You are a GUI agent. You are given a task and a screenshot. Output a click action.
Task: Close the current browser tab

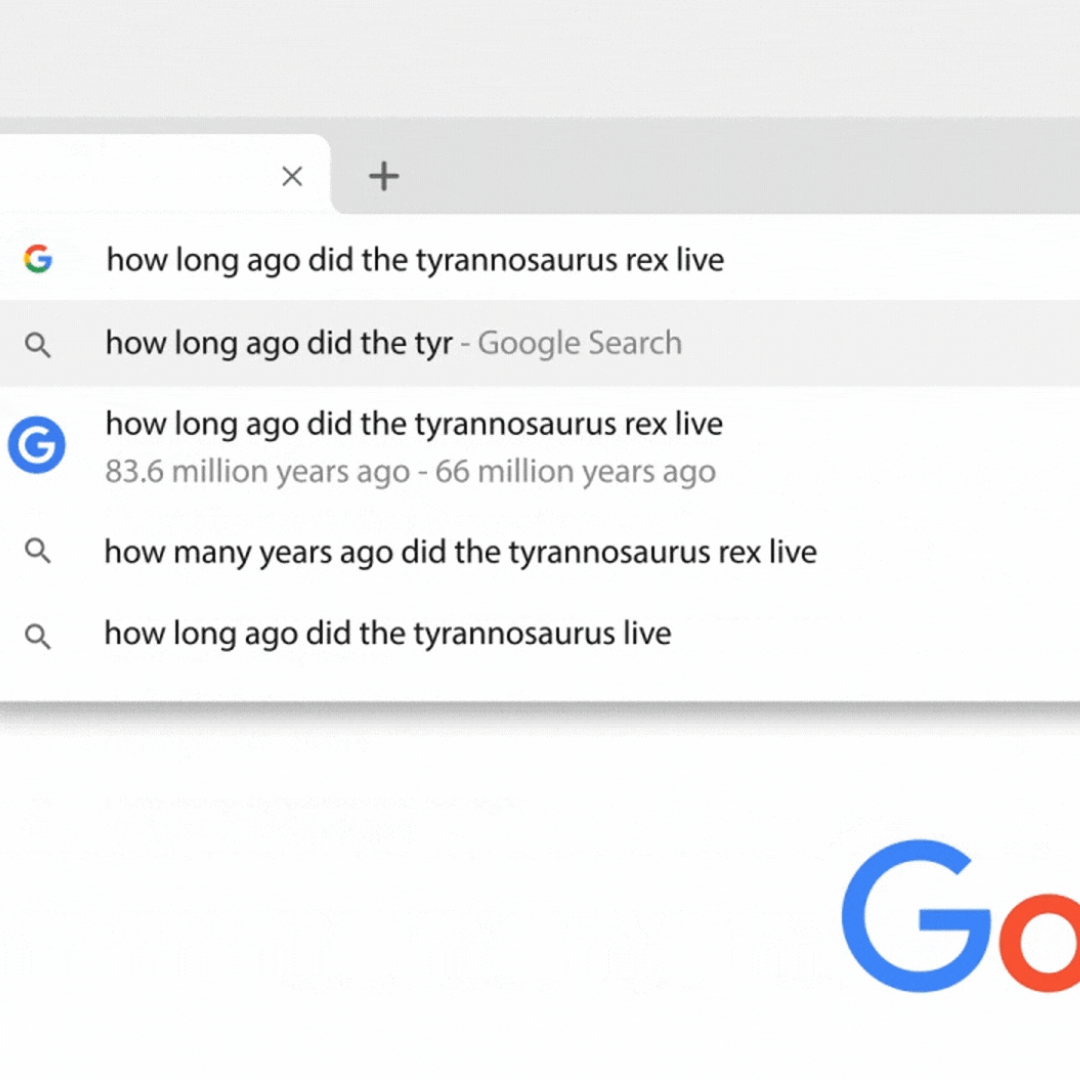[291, 176]
